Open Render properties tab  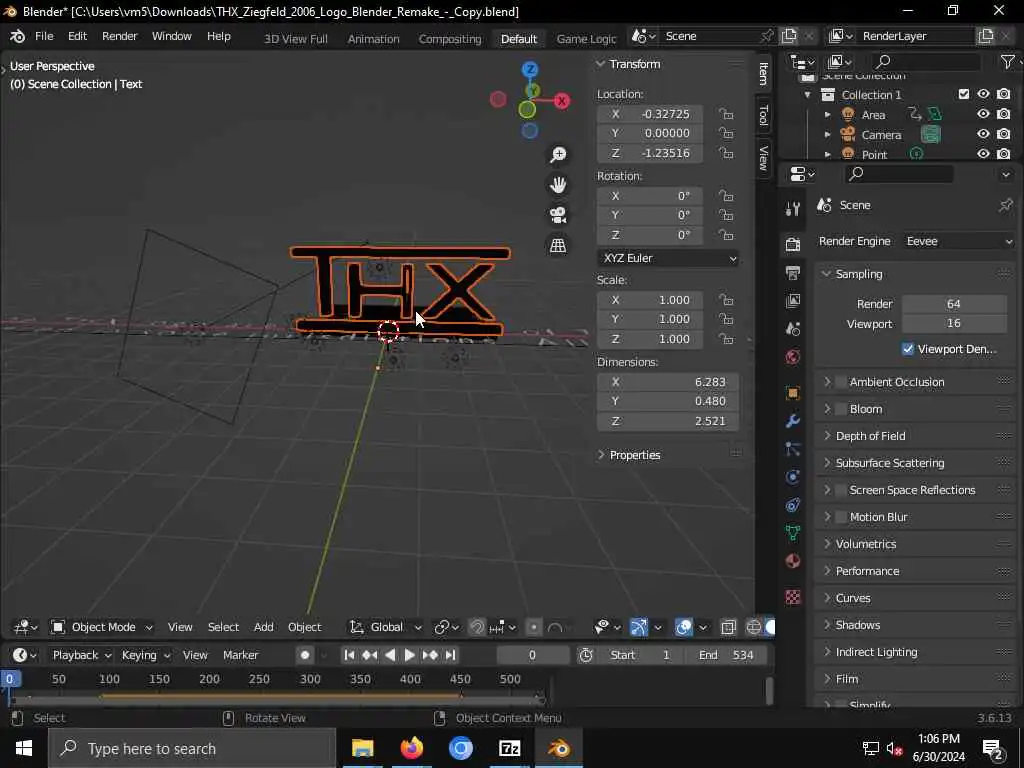[x=793, y=244]
